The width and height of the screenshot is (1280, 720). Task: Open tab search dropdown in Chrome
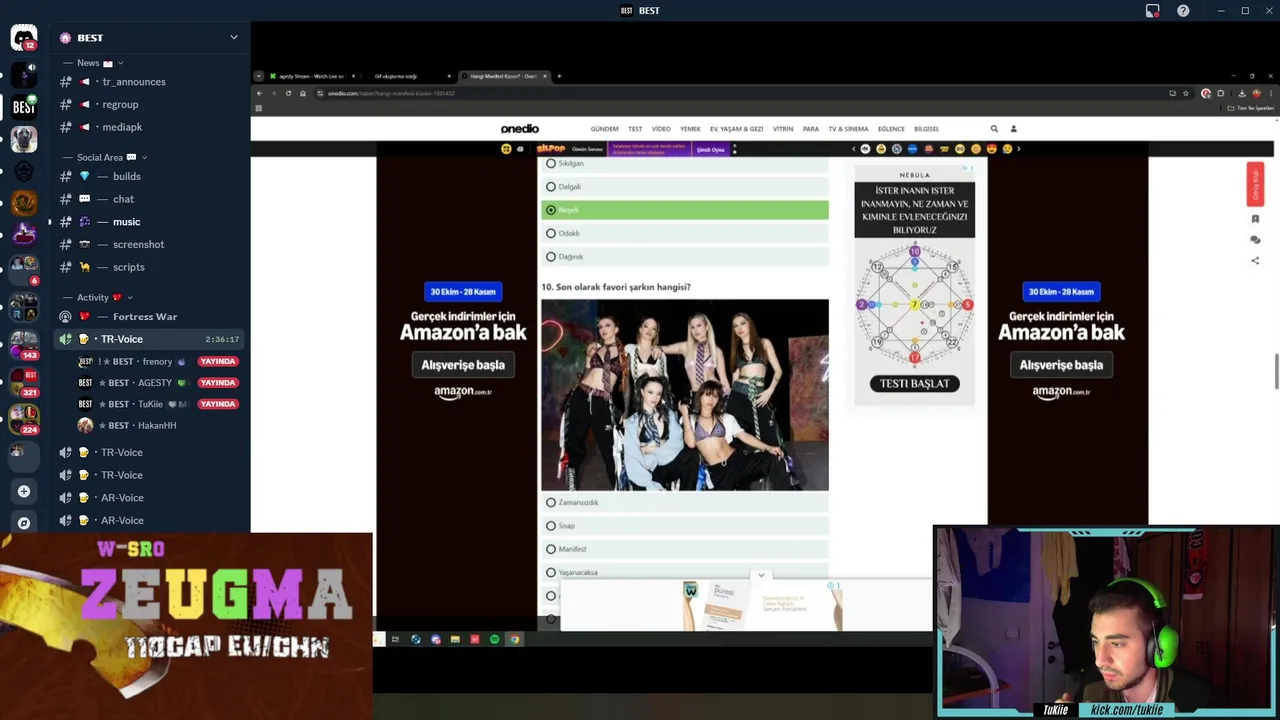258,76
